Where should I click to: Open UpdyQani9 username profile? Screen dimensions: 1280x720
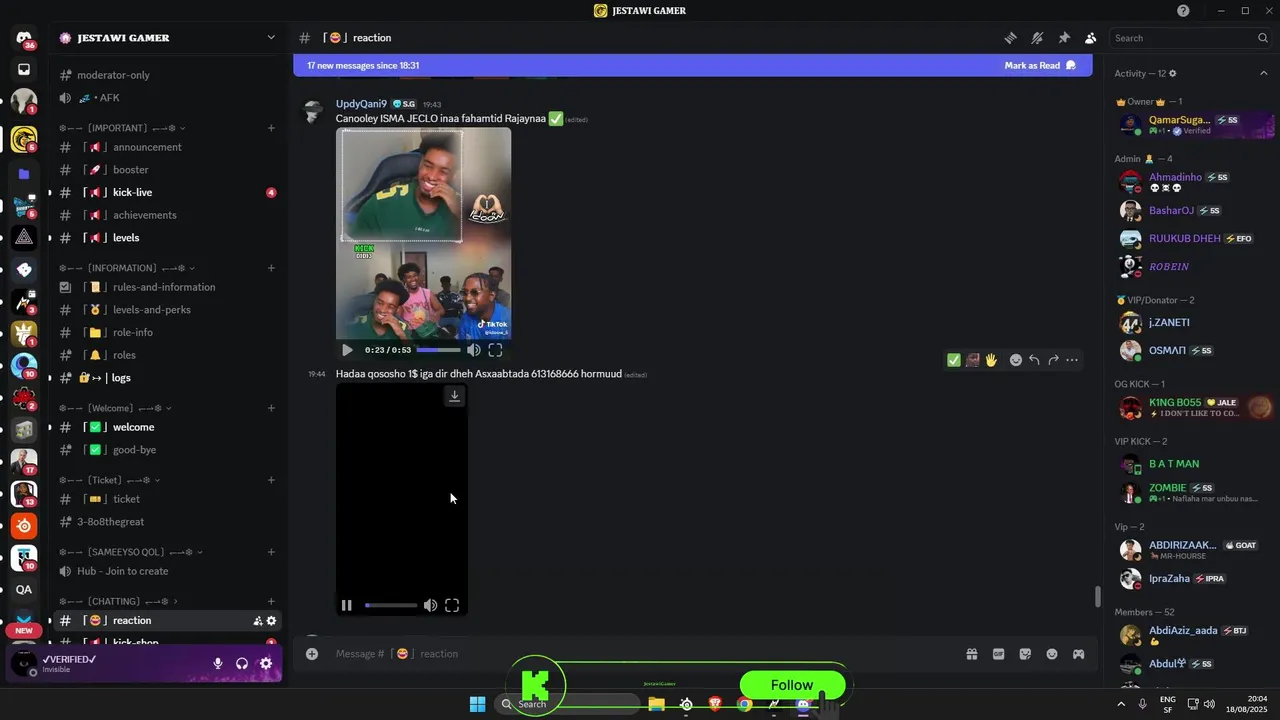click(361, 104)
